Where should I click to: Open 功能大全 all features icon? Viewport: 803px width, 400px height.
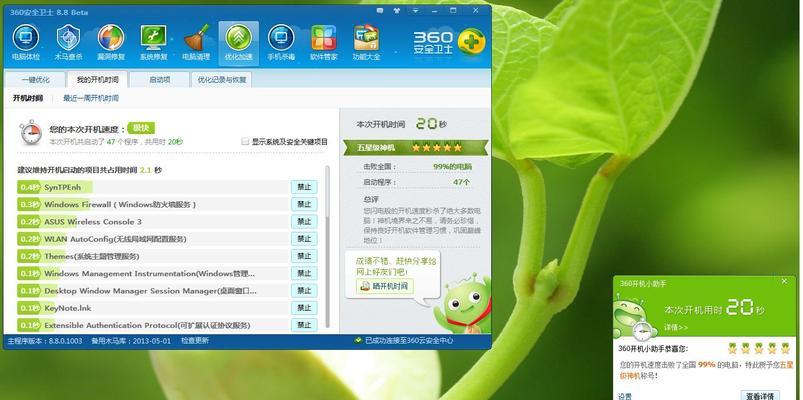(366, 42)
